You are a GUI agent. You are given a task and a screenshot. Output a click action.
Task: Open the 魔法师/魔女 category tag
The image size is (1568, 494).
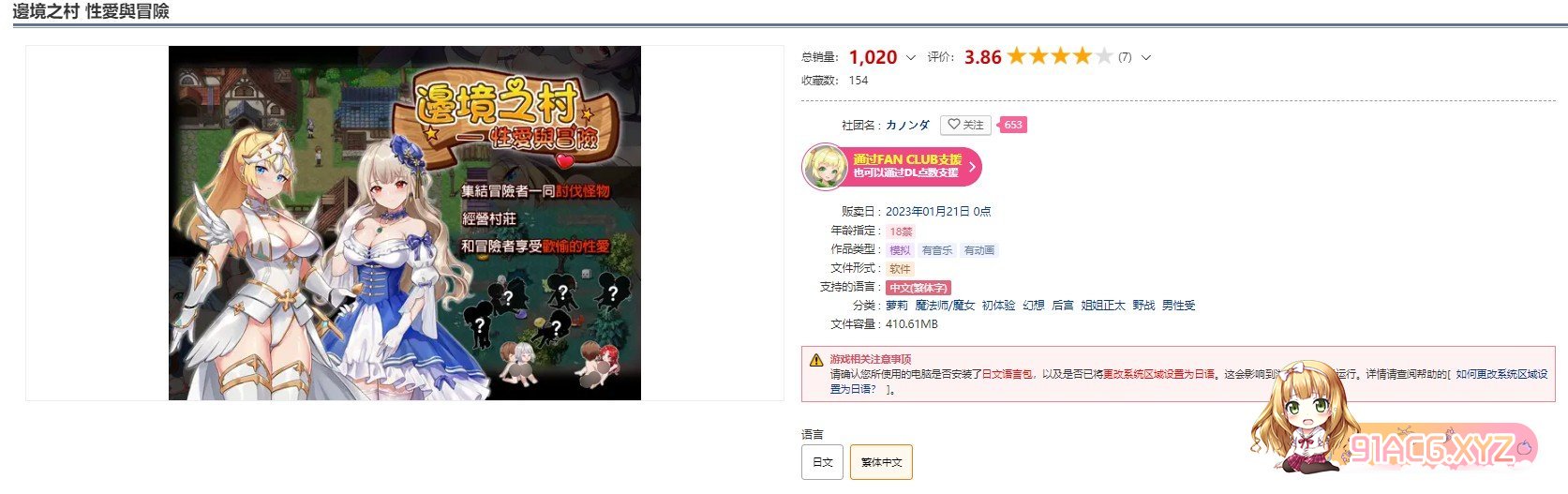(x=945, y=306)
